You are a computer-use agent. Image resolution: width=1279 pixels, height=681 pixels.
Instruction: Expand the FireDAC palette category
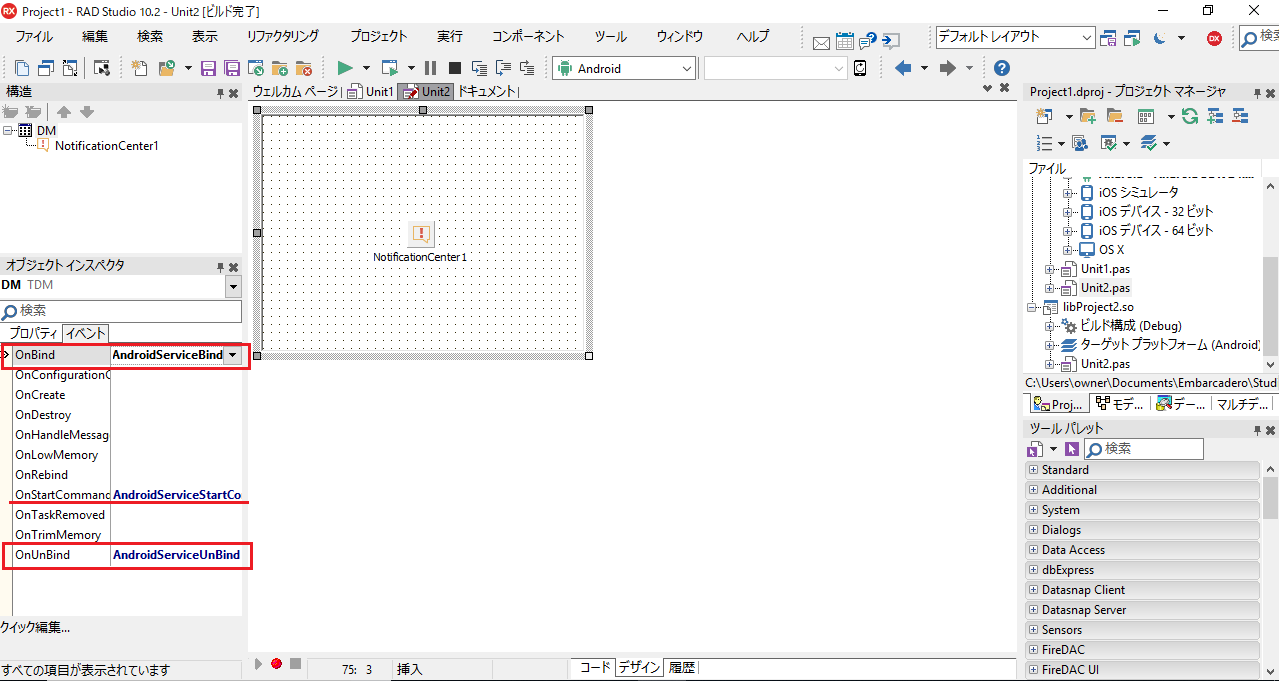click(x=1033, y=650)
